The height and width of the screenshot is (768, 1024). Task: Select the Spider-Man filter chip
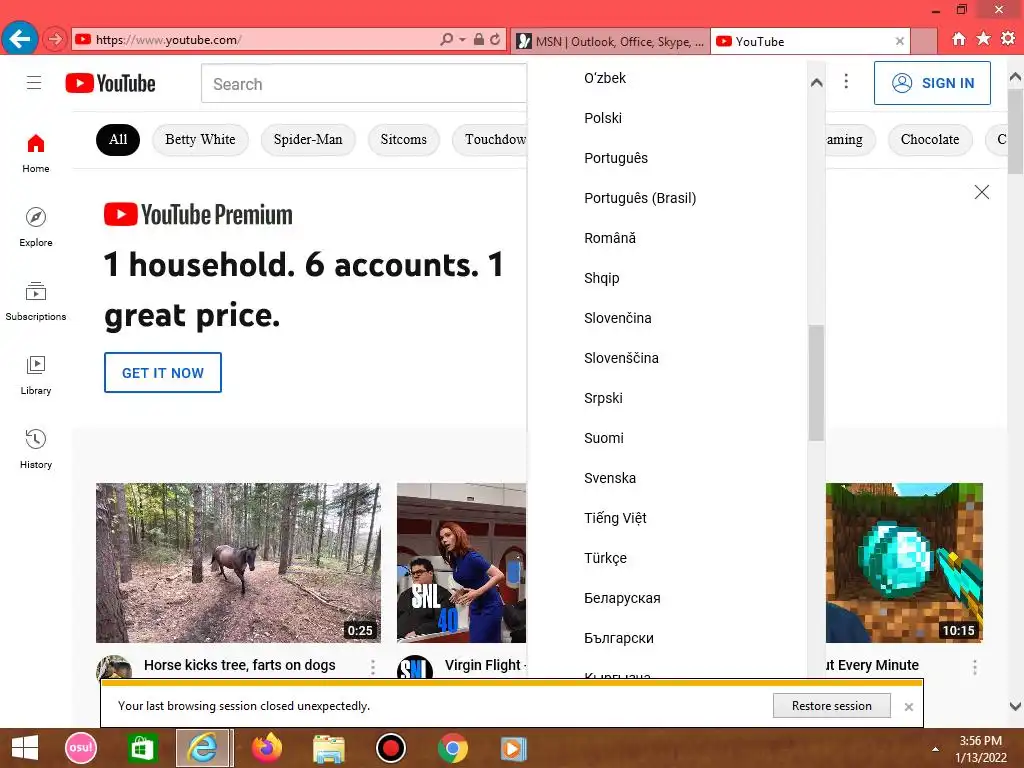[x=308, y=140]
